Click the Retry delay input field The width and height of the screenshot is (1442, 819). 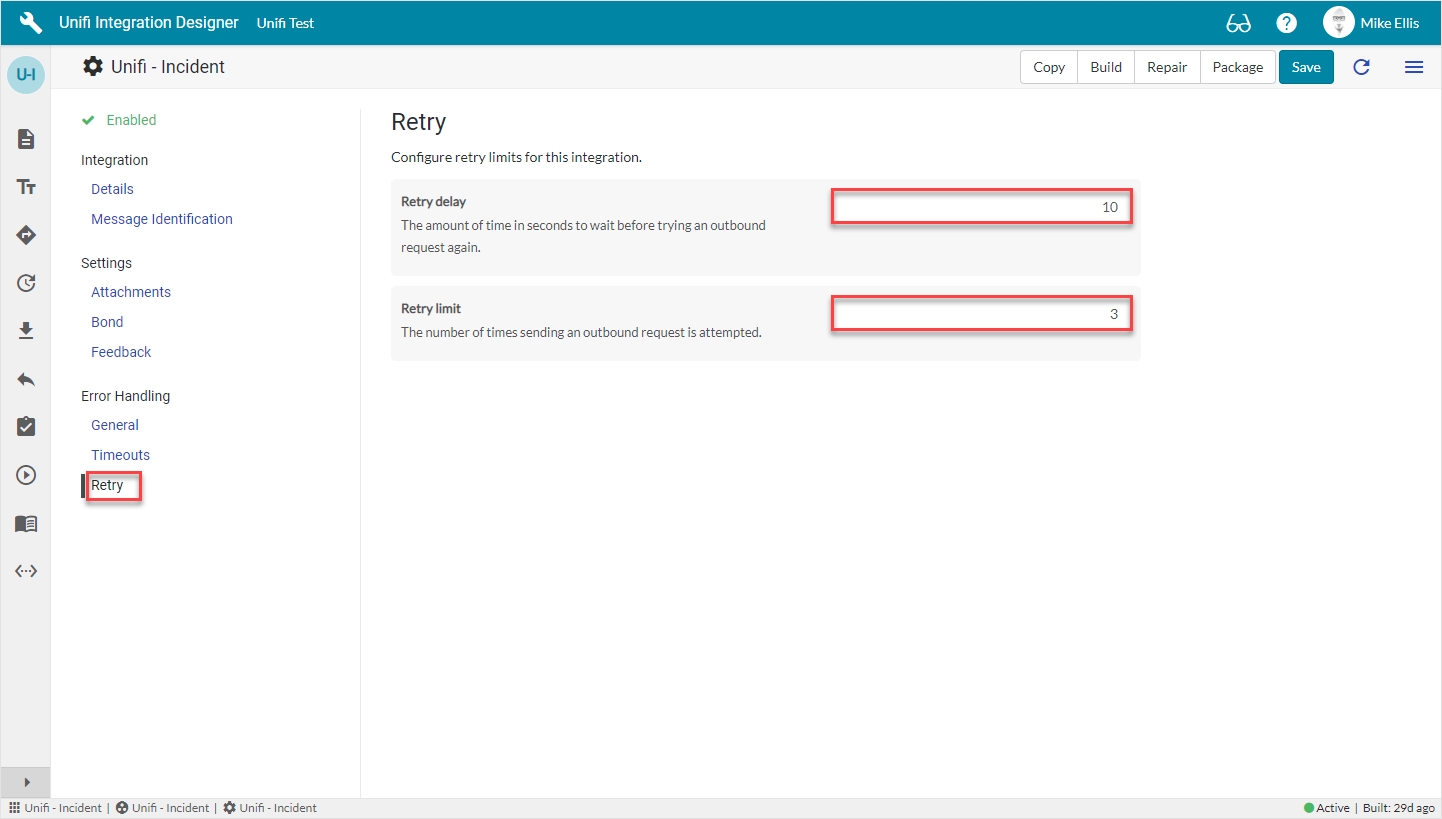tap(981, 207)
